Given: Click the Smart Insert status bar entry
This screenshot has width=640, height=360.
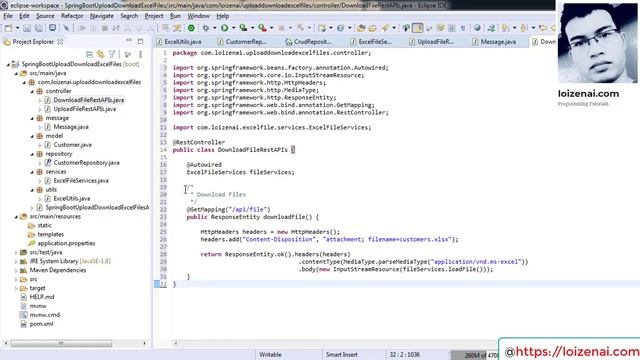Looking at the screenshot, I should click(x=342, y=355).
